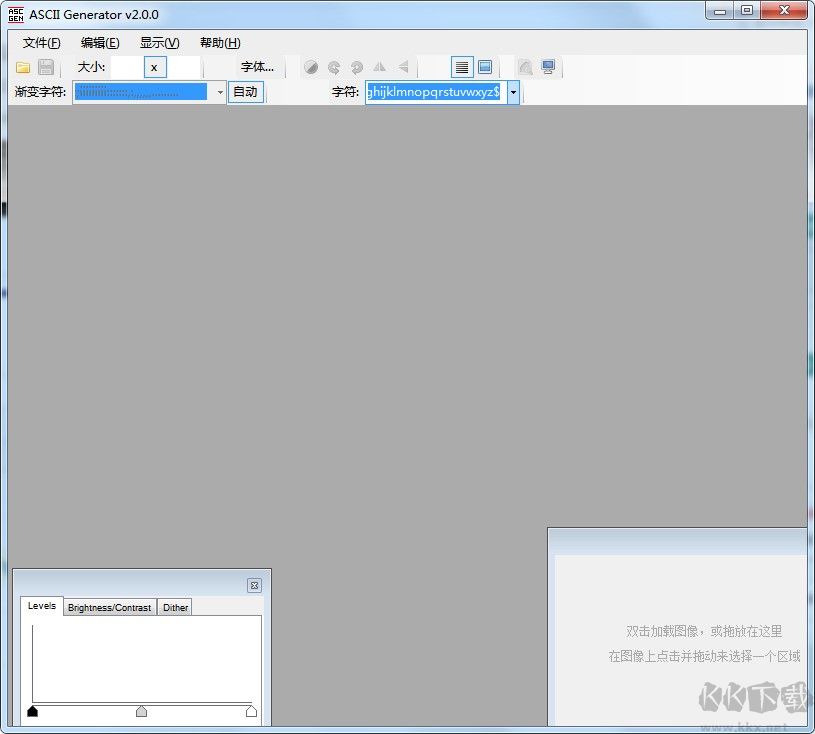Click the black and white invert icon

coord(311,68)
